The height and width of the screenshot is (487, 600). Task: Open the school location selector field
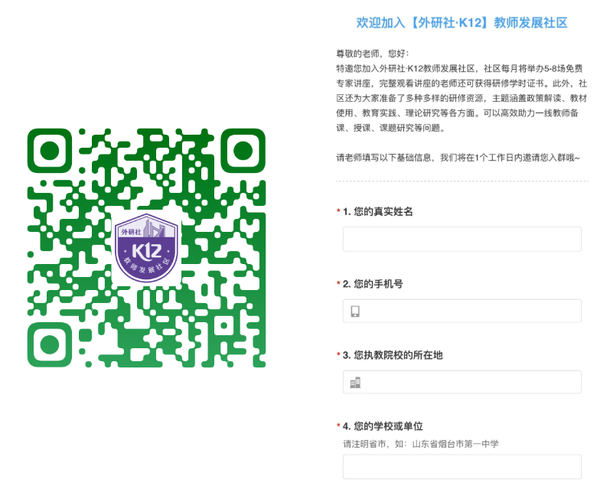pos(462,382)
